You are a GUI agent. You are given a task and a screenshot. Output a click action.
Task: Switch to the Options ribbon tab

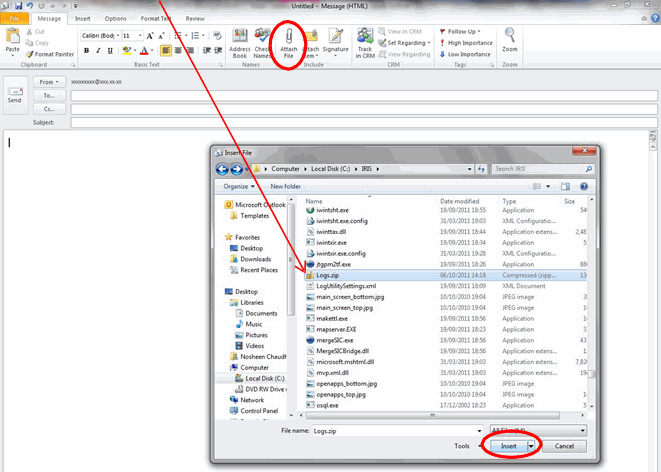[116, 19]
